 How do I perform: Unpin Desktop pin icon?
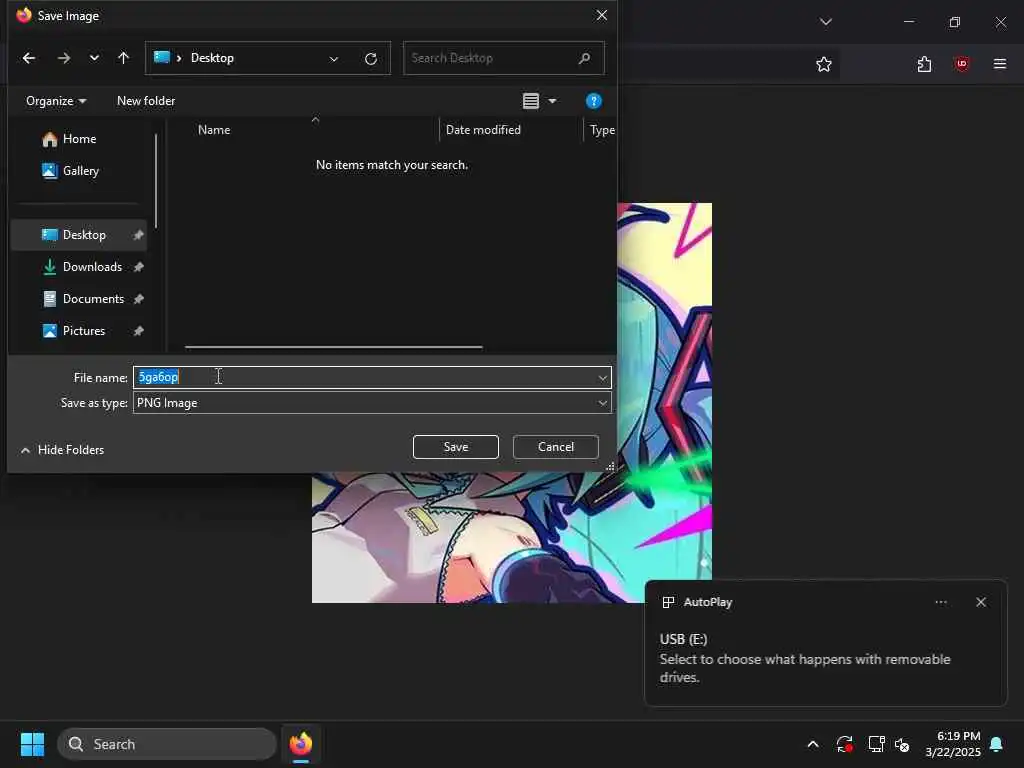point(138,235)
